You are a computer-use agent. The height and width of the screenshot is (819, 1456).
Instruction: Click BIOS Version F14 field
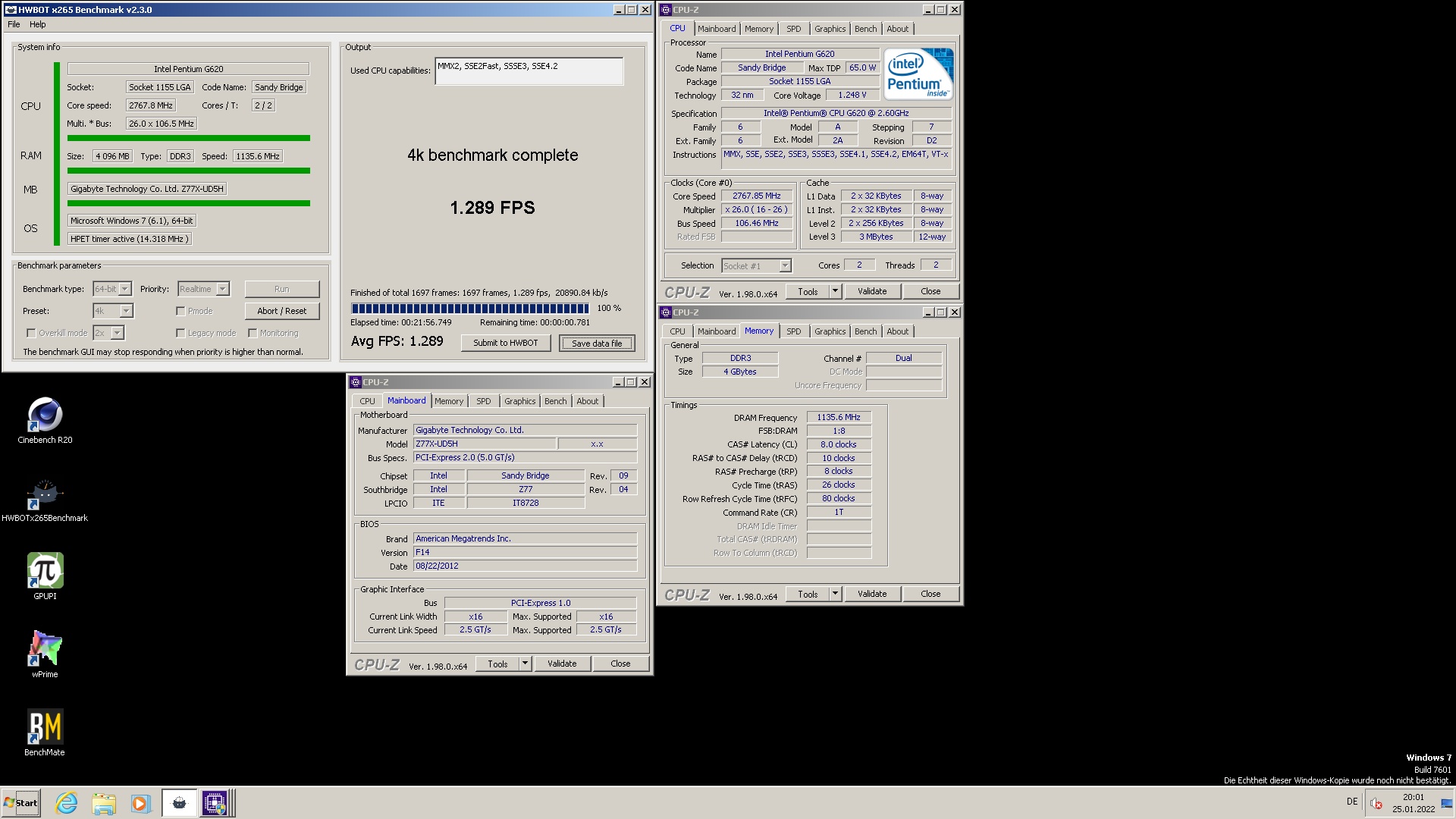[x=525, y=552]
